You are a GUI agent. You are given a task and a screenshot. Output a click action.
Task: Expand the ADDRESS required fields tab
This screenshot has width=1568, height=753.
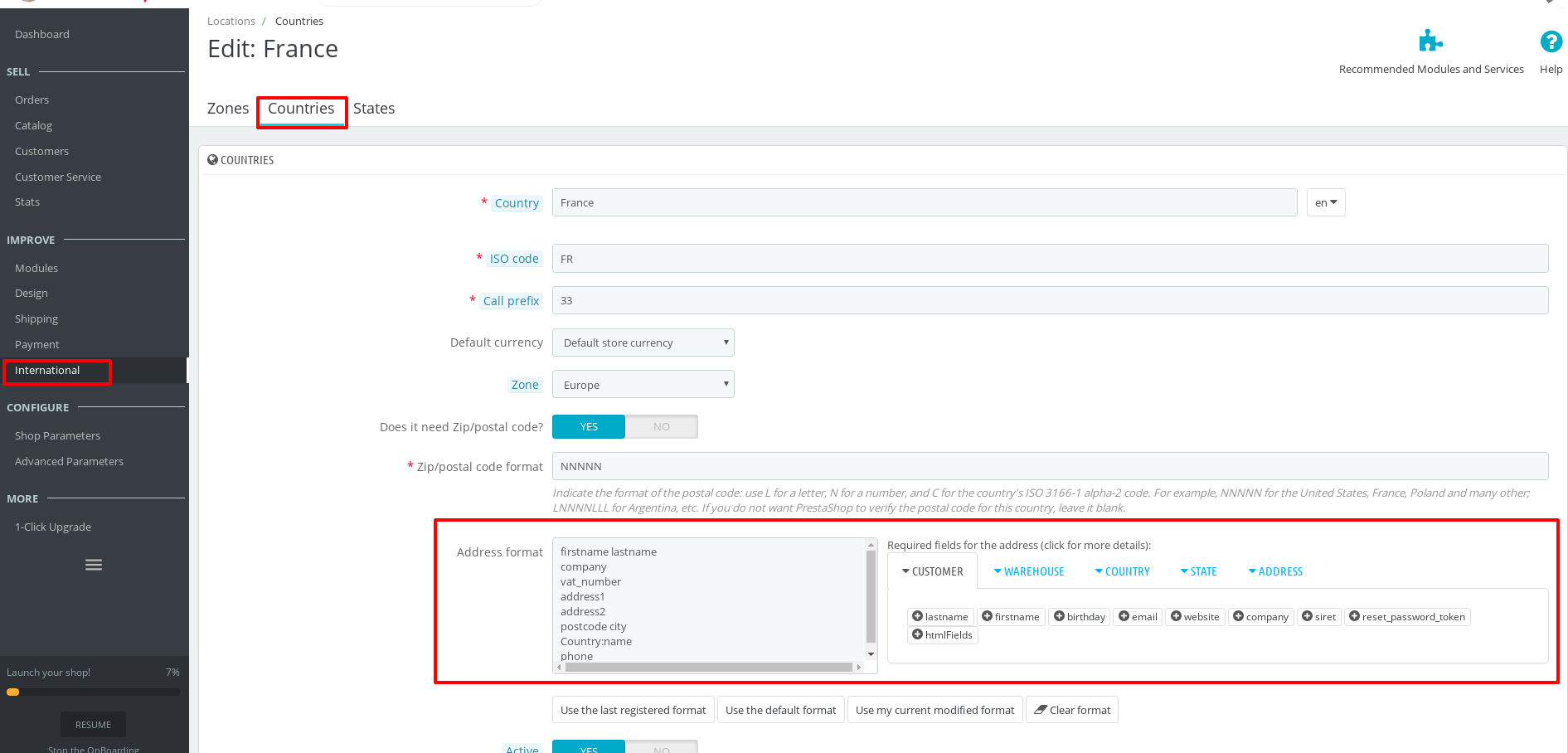[1275, 571]
